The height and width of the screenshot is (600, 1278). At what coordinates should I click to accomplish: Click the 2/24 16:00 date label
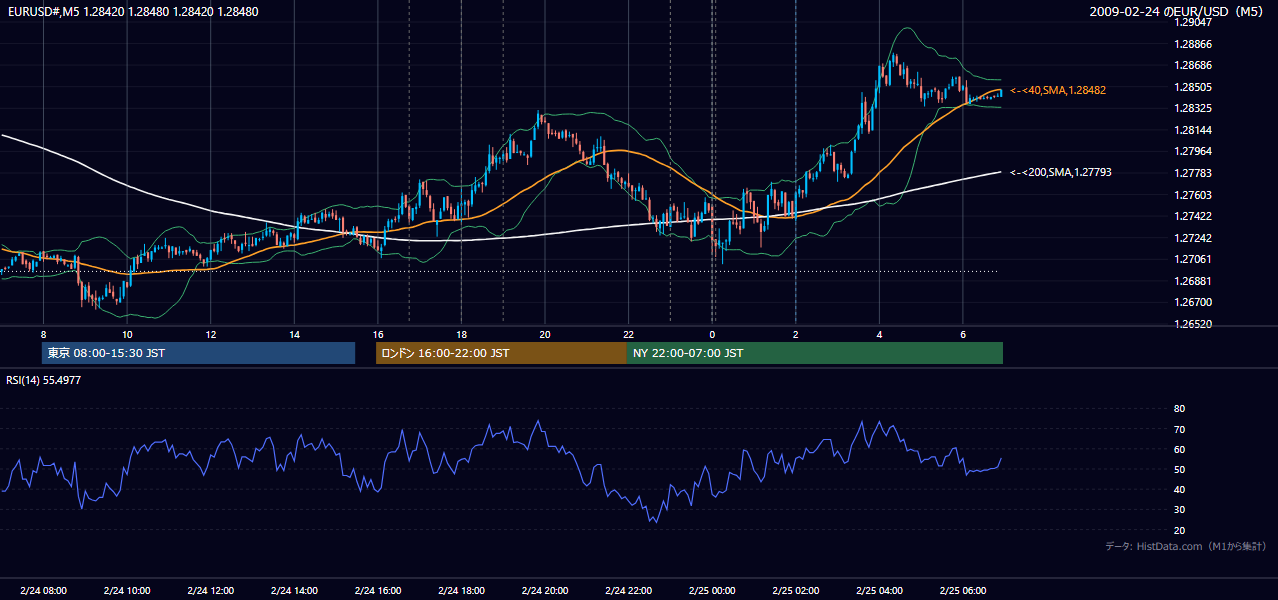(377, 590)
